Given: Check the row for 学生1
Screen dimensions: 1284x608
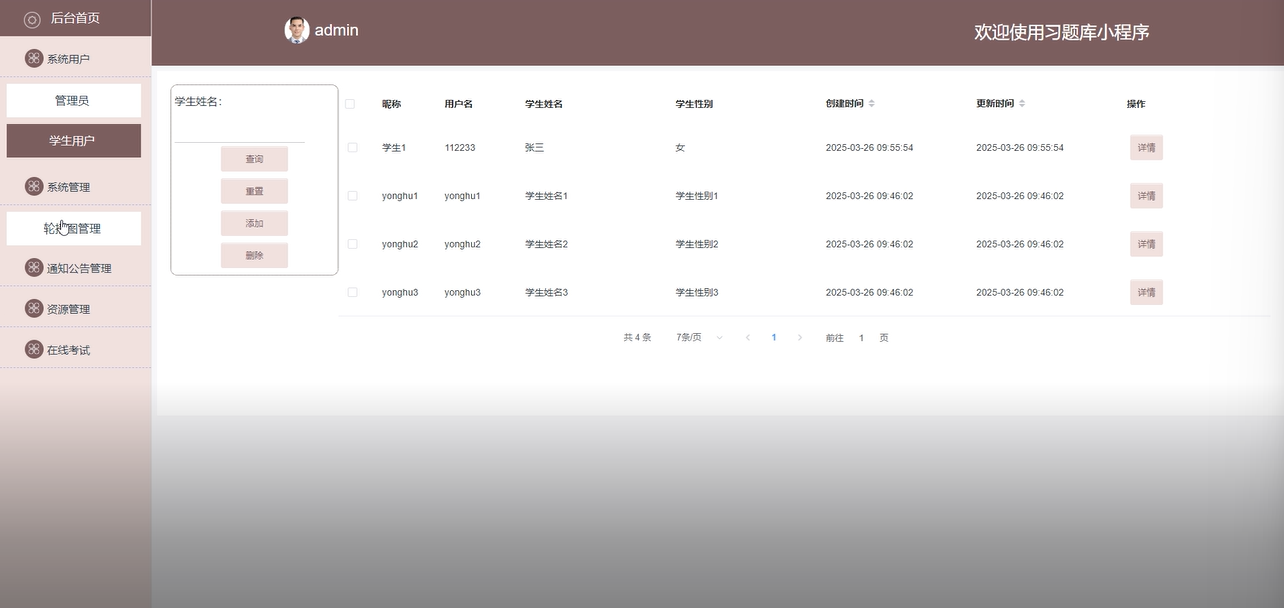Looking at the screenshot, I should (352, 147).
